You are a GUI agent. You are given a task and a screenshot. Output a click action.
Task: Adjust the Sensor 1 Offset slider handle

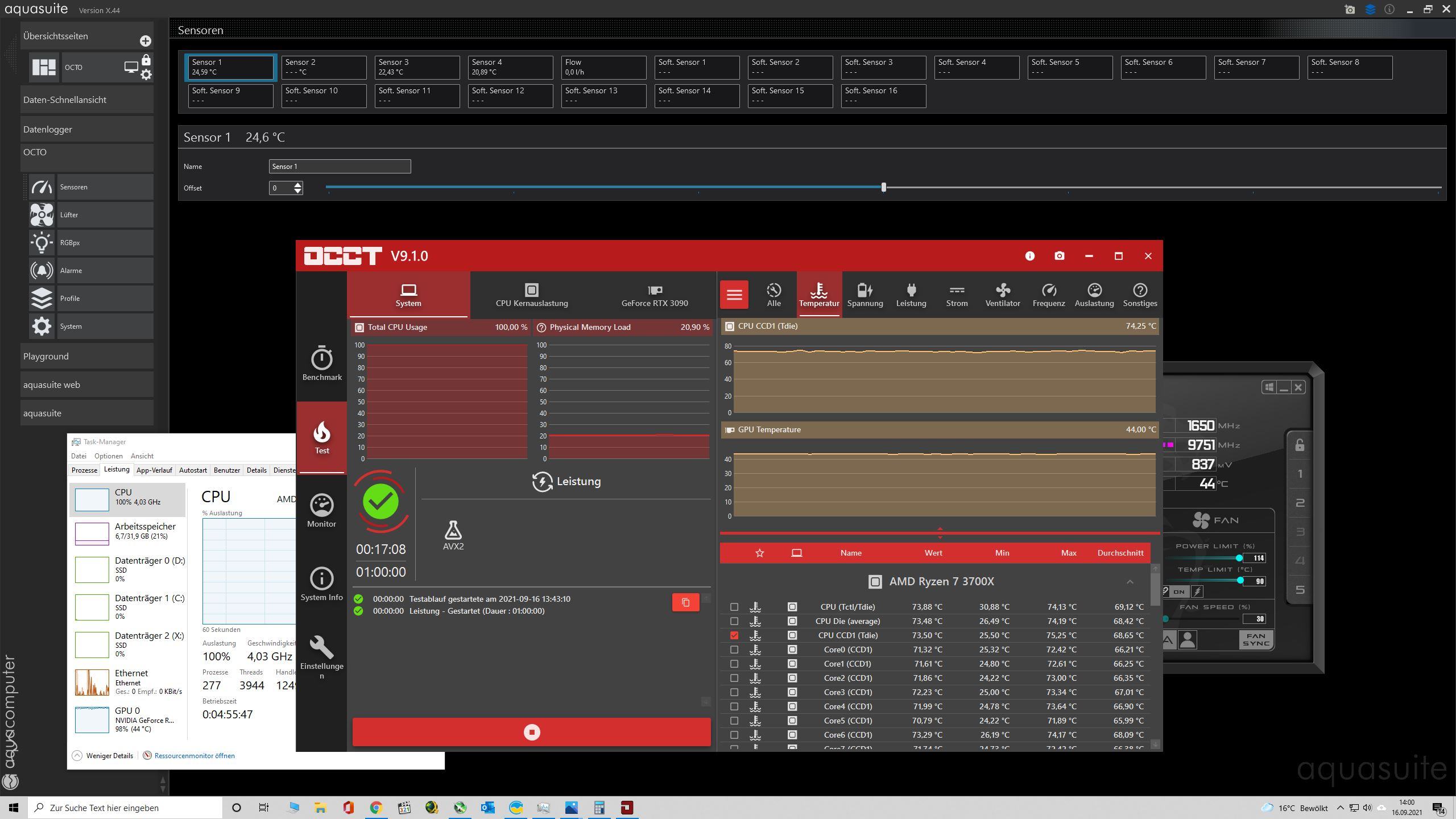(883, 187)
